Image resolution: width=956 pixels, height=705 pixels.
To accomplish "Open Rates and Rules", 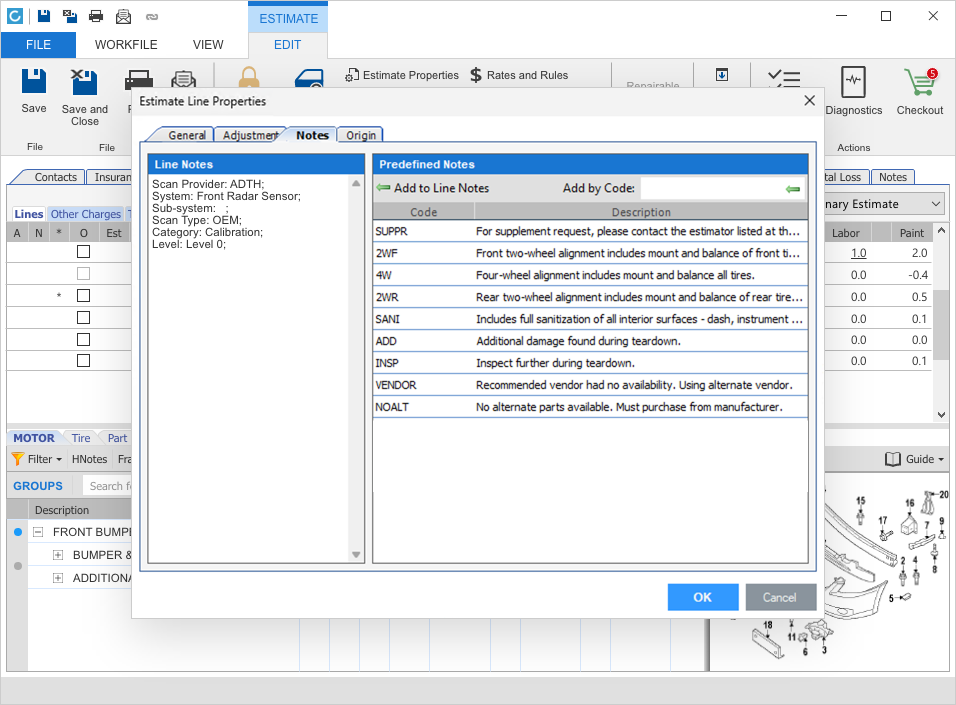I will [519, 75].
